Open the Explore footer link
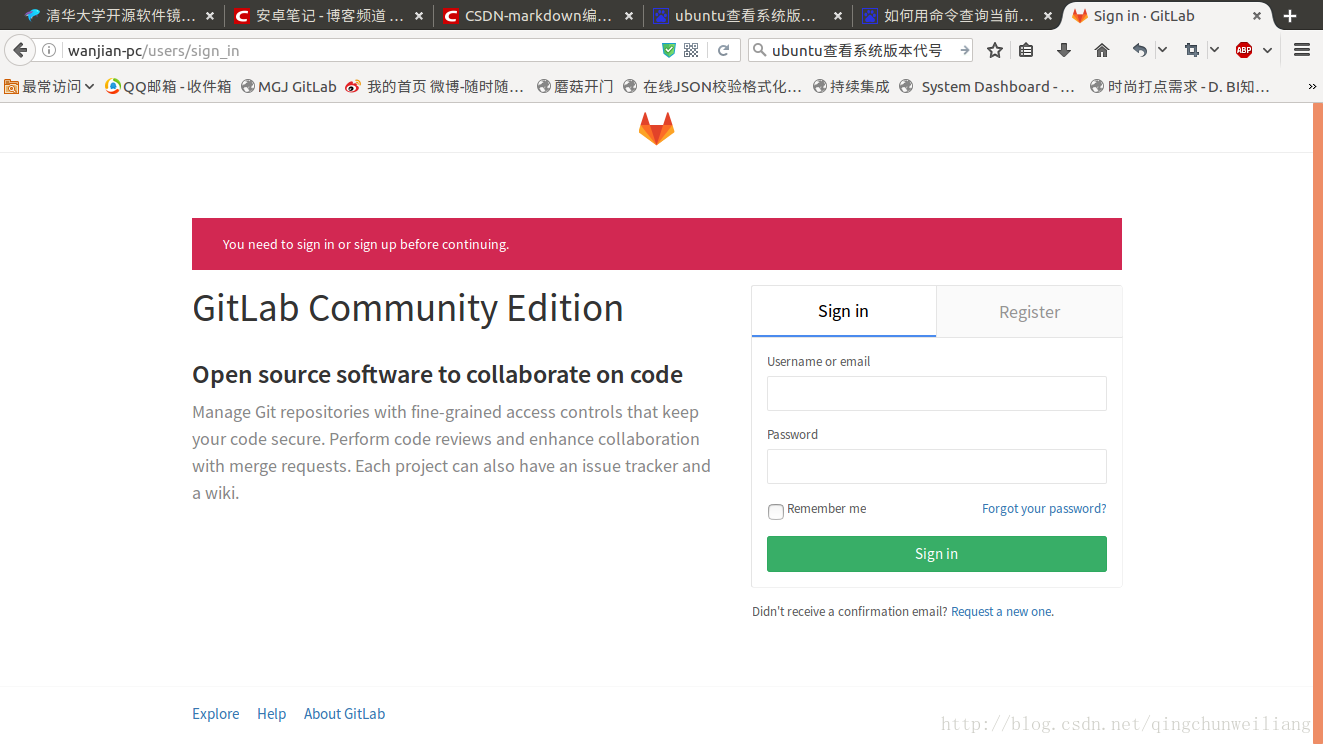The width and height of the screenshot is (1323, 744). point(216,714)
